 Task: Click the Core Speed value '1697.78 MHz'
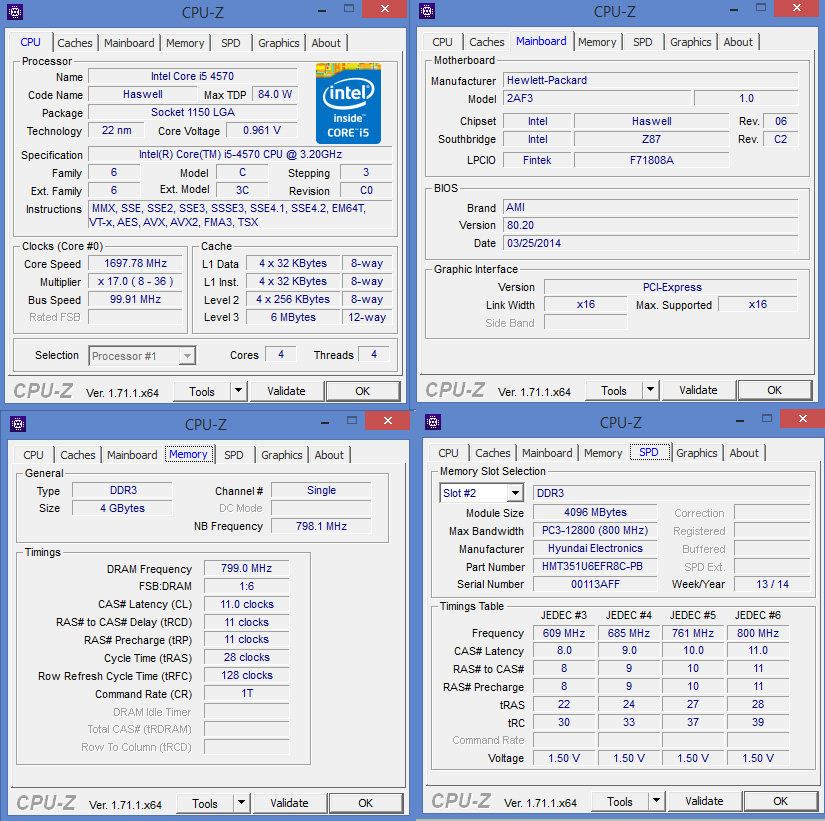(x=135, y=263)
